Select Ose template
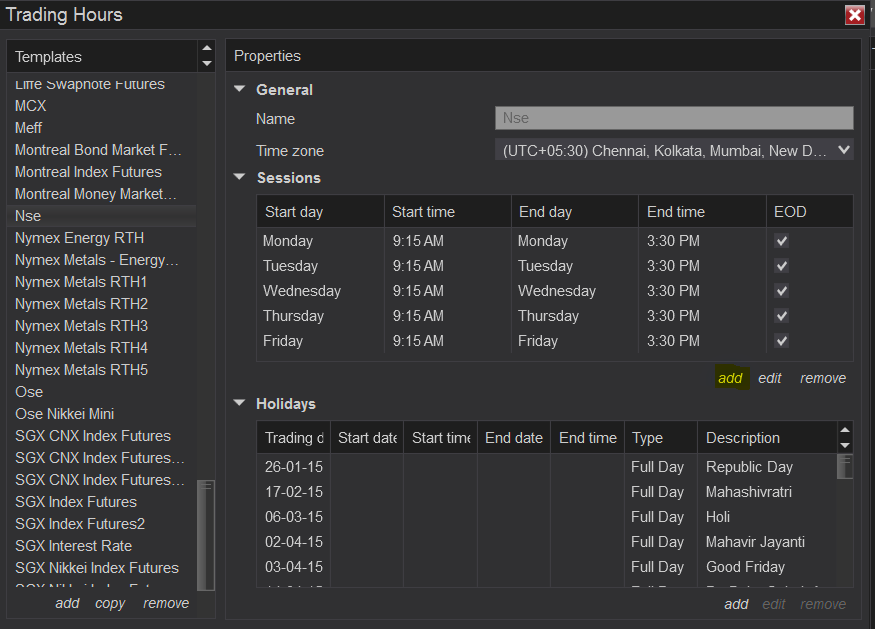Image resolution: width=875 pixels, height=629 pixels. point(102,392)
